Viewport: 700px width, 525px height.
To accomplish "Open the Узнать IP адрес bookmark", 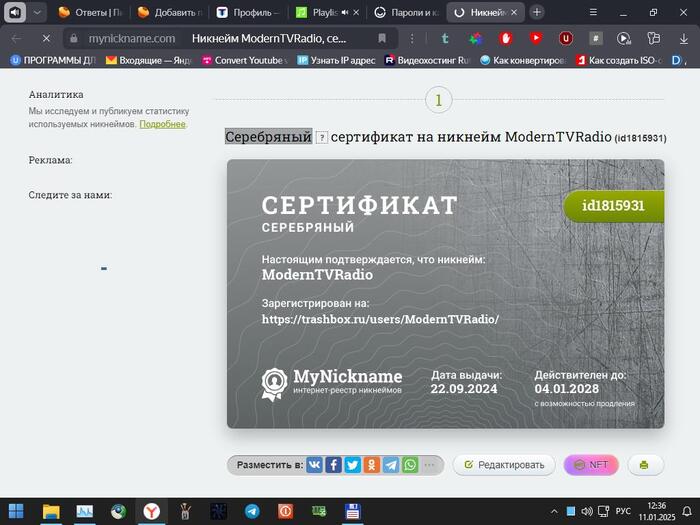I will tap(336, 60).
